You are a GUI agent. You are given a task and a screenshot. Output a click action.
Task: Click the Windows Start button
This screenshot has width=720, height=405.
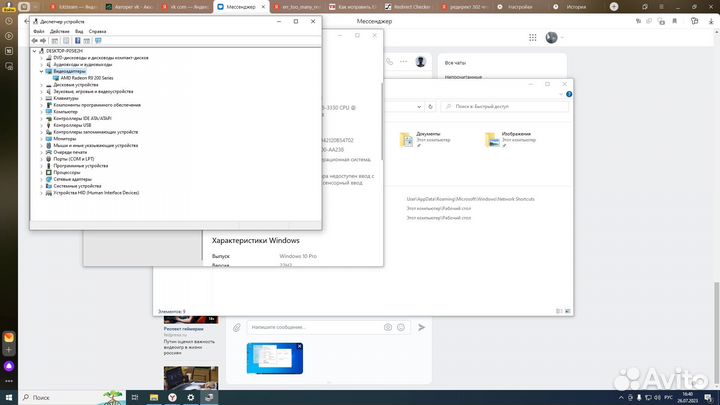[9, 398]
